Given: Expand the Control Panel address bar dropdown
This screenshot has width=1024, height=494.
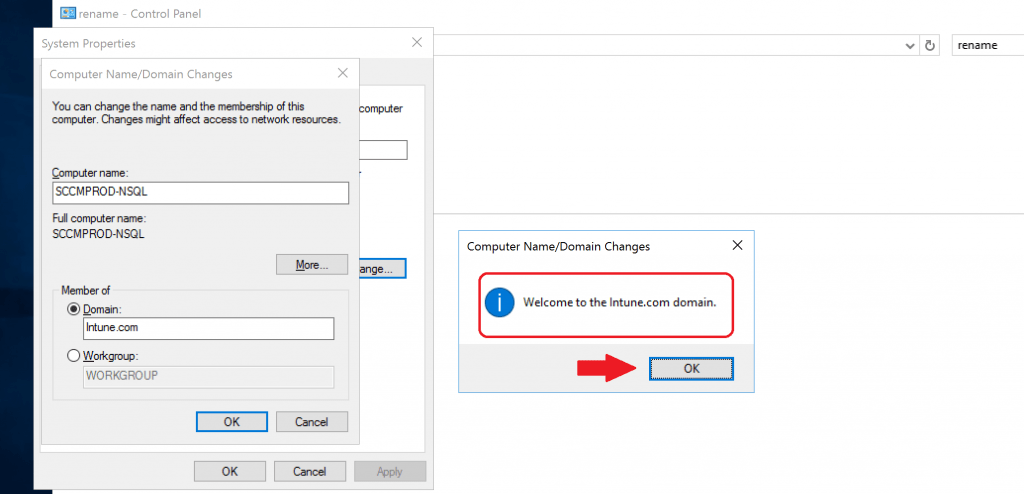Looking at the screenshot, I should click(x=910, y=46).
